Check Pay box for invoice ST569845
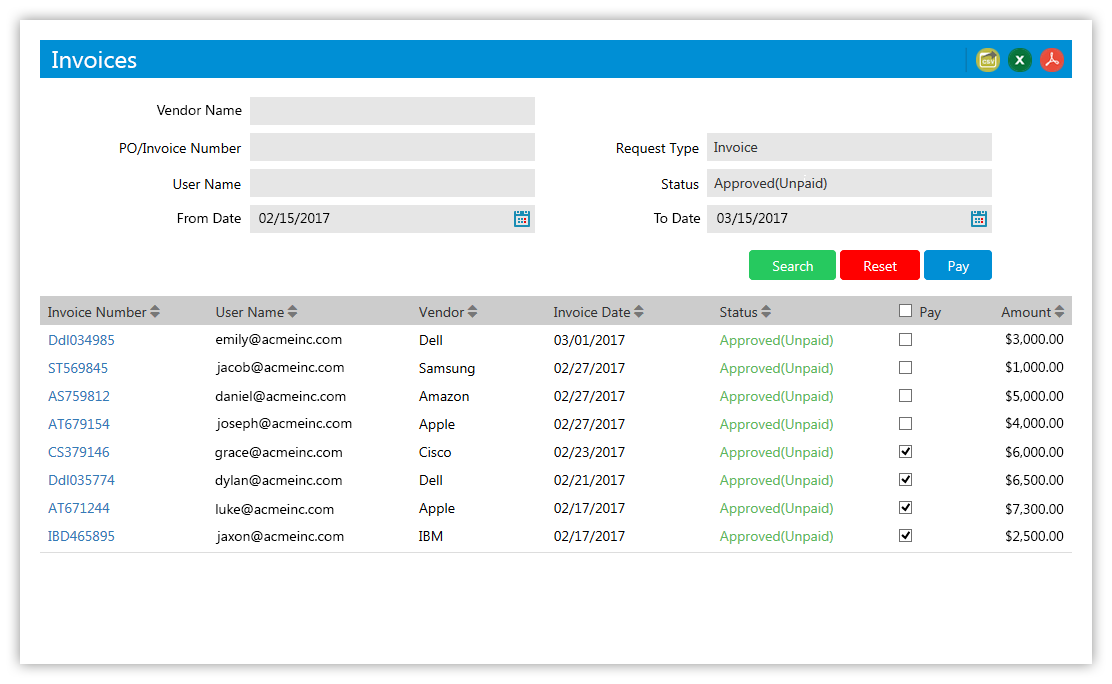 [x=905, y=368]
